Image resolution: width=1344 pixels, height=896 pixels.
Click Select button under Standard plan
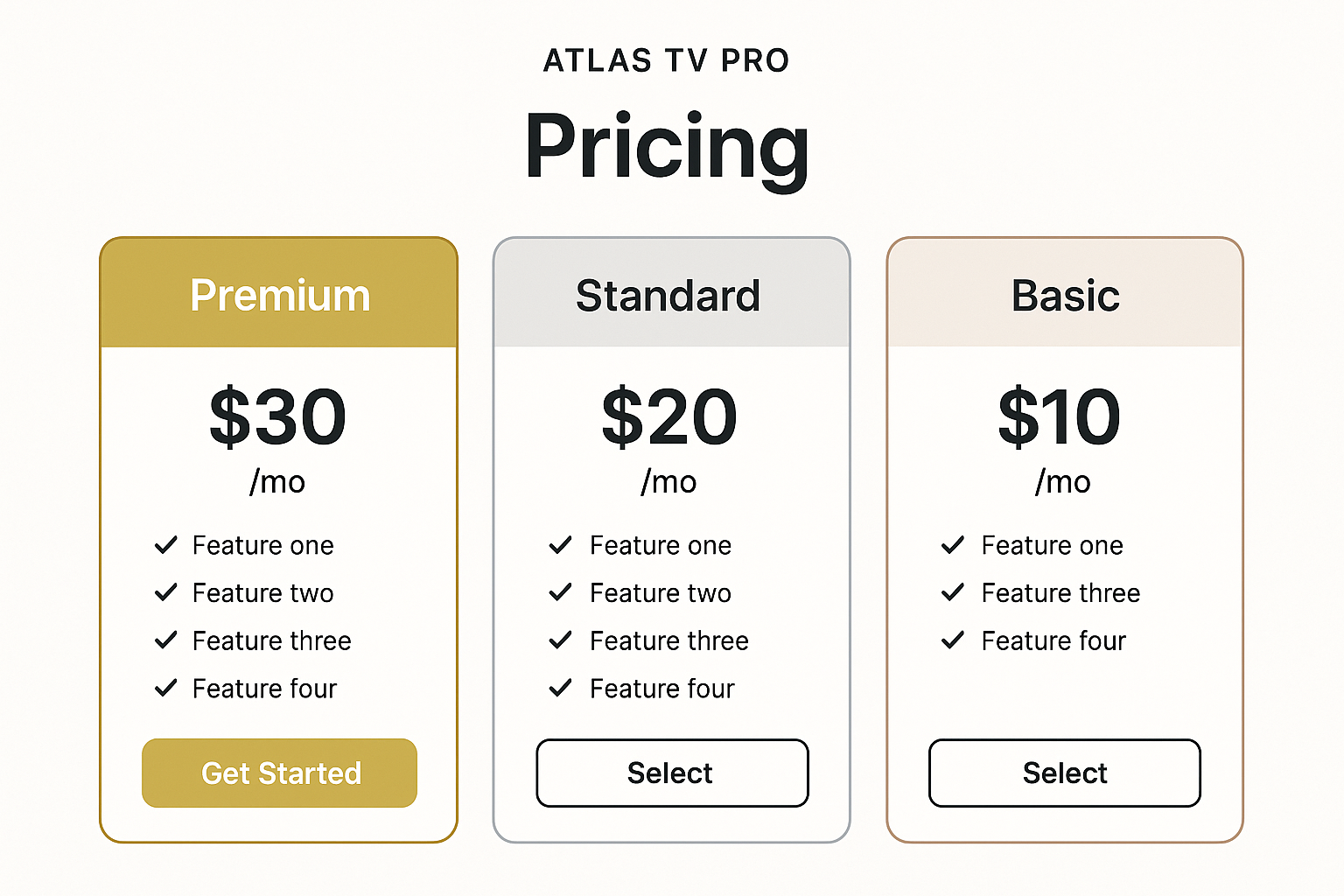point(672,773)
